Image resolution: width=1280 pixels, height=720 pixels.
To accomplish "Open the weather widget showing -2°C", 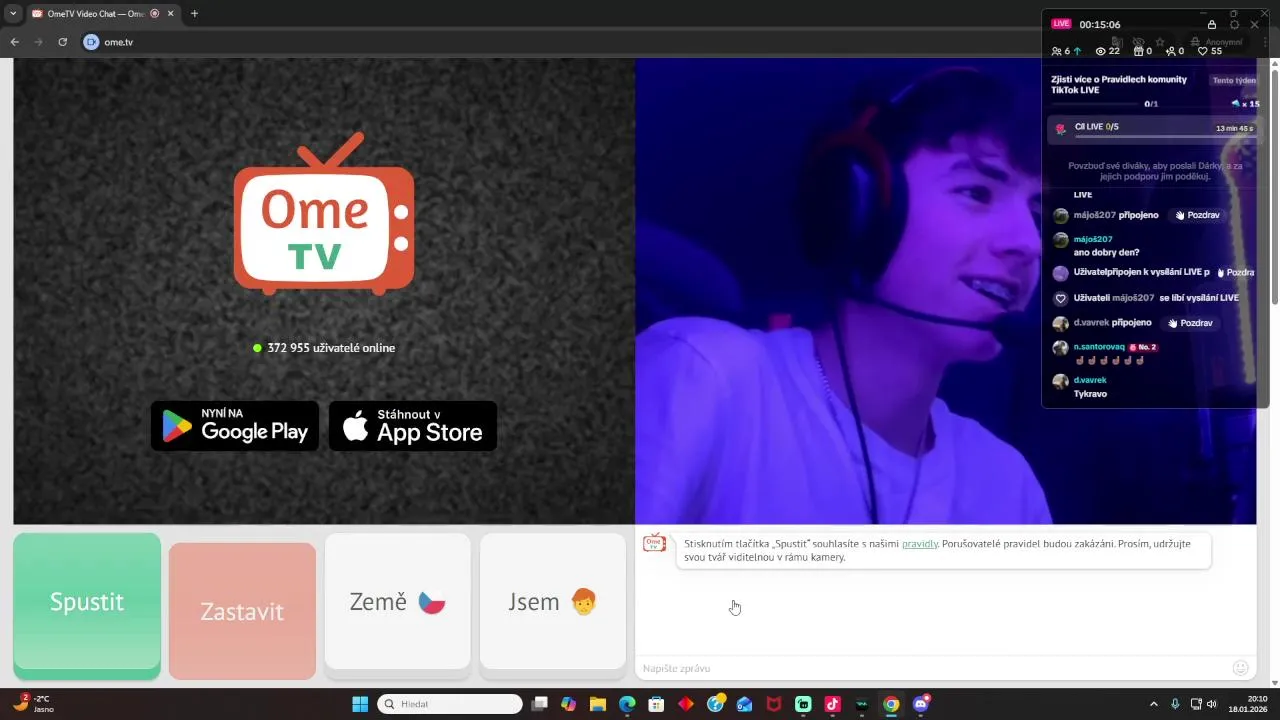I will [32, 704].
